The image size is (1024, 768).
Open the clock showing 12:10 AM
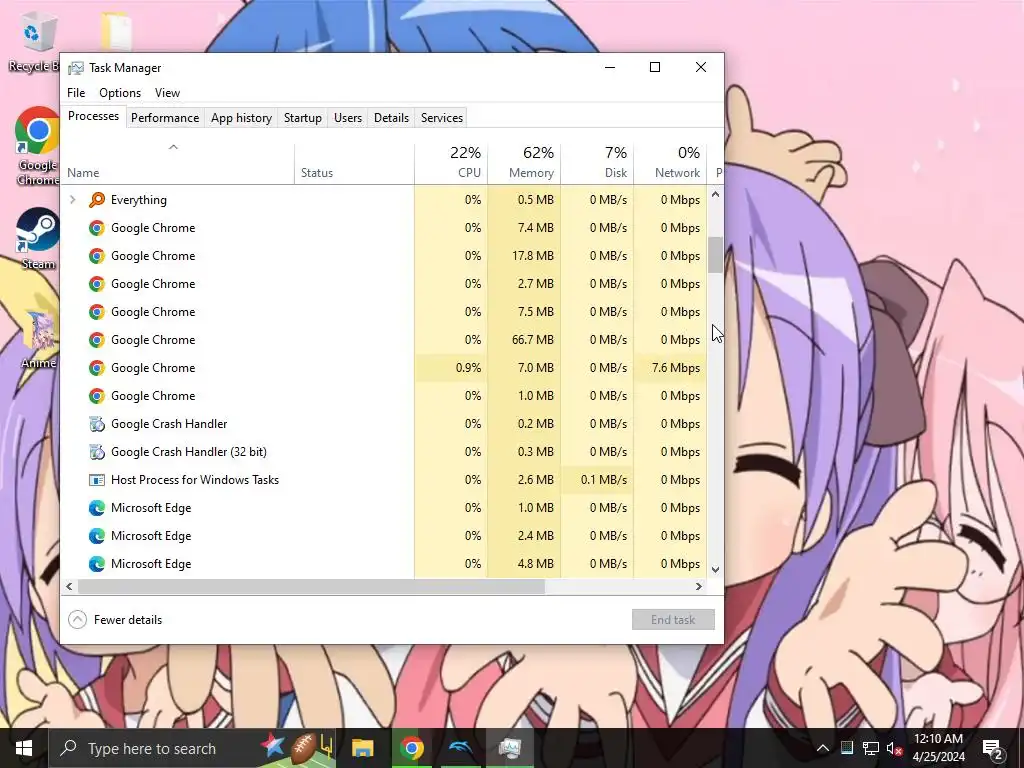click(x=938, y=748)
